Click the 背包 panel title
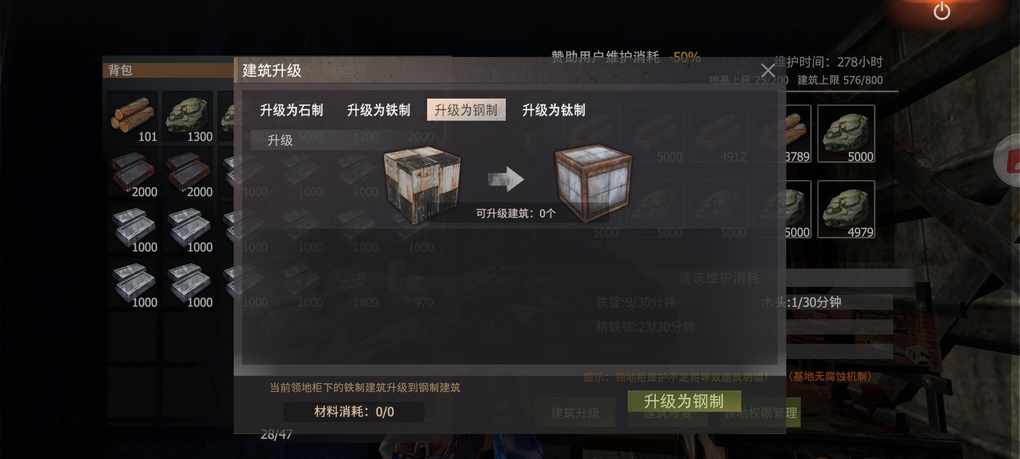Screen dimensions: 1020x459 click(120, 70)
